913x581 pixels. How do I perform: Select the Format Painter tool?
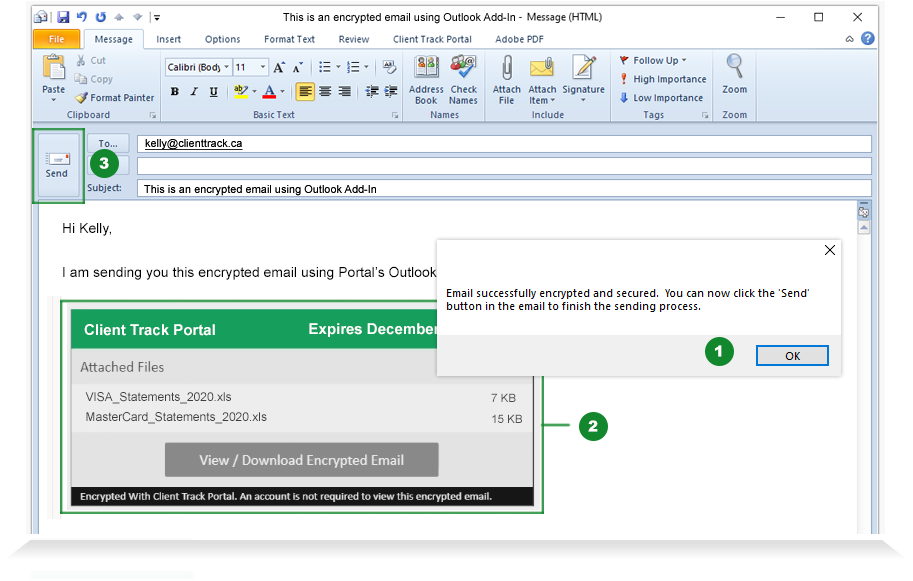pos(114,98)
